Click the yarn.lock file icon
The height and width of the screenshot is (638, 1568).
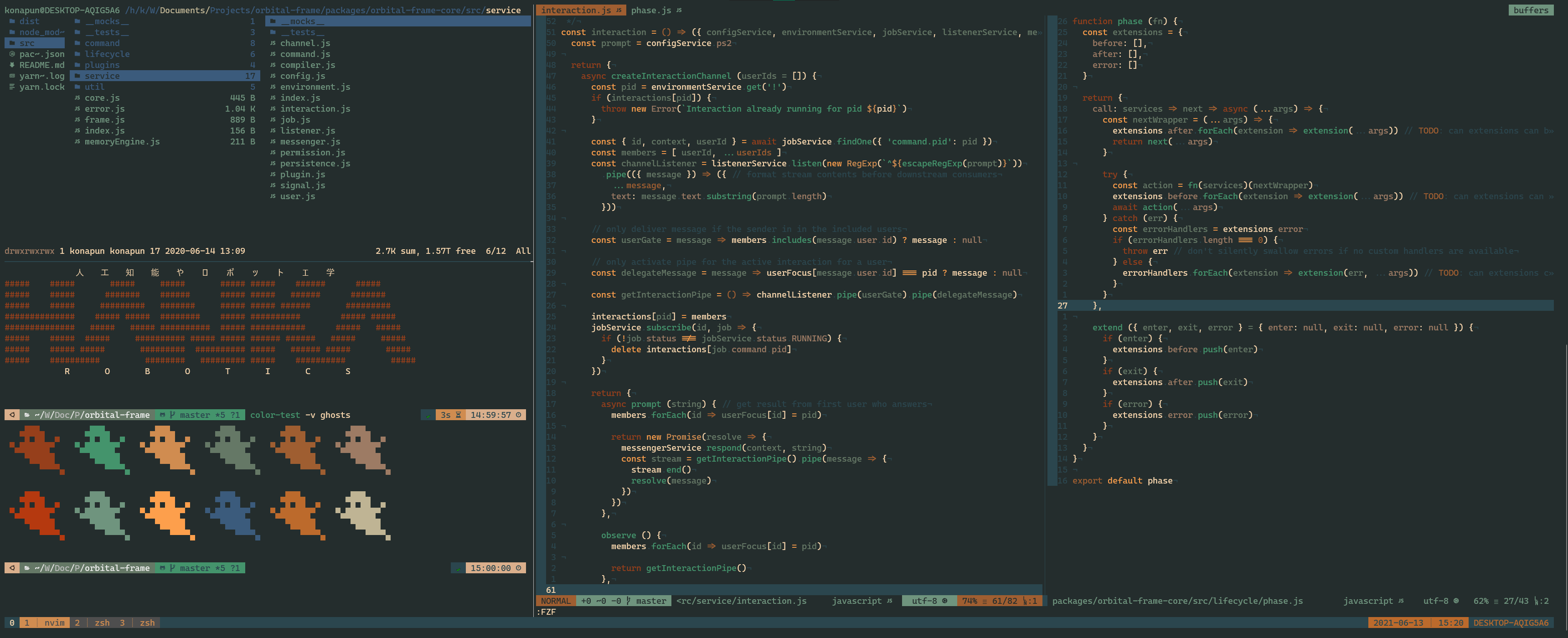tap(12, 87)
